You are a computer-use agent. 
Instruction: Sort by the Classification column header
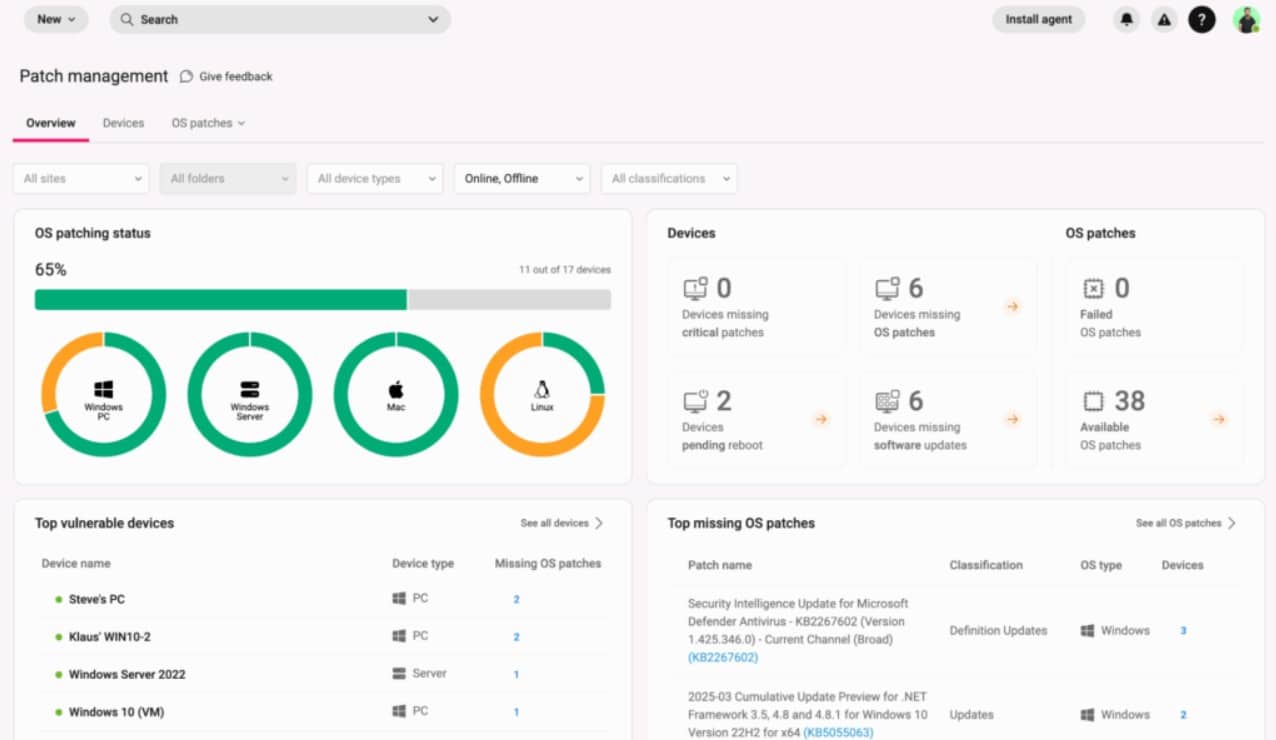pos(986,565)
